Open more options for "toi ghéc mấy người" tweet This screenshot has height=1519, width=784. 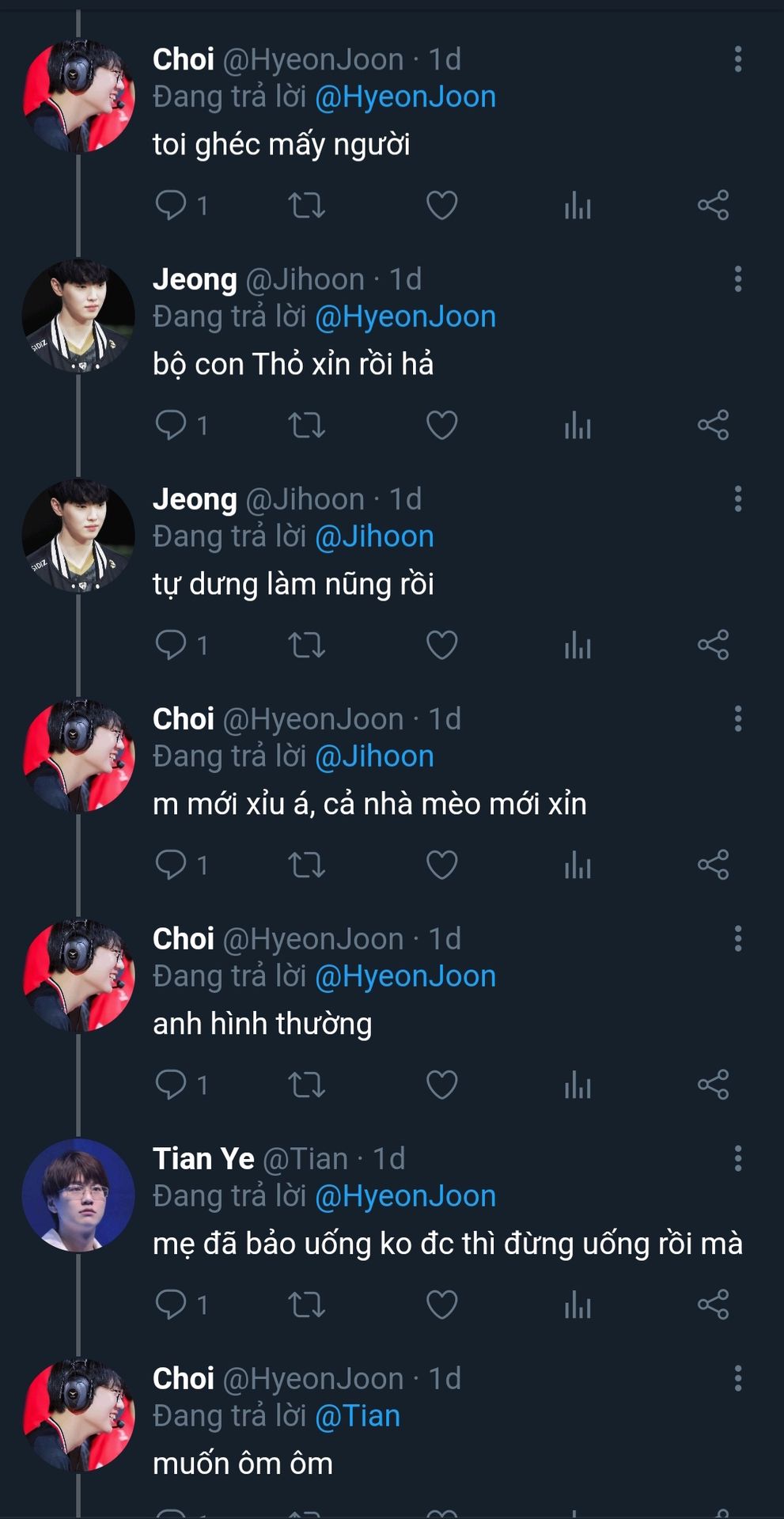(x=737, y=59)
